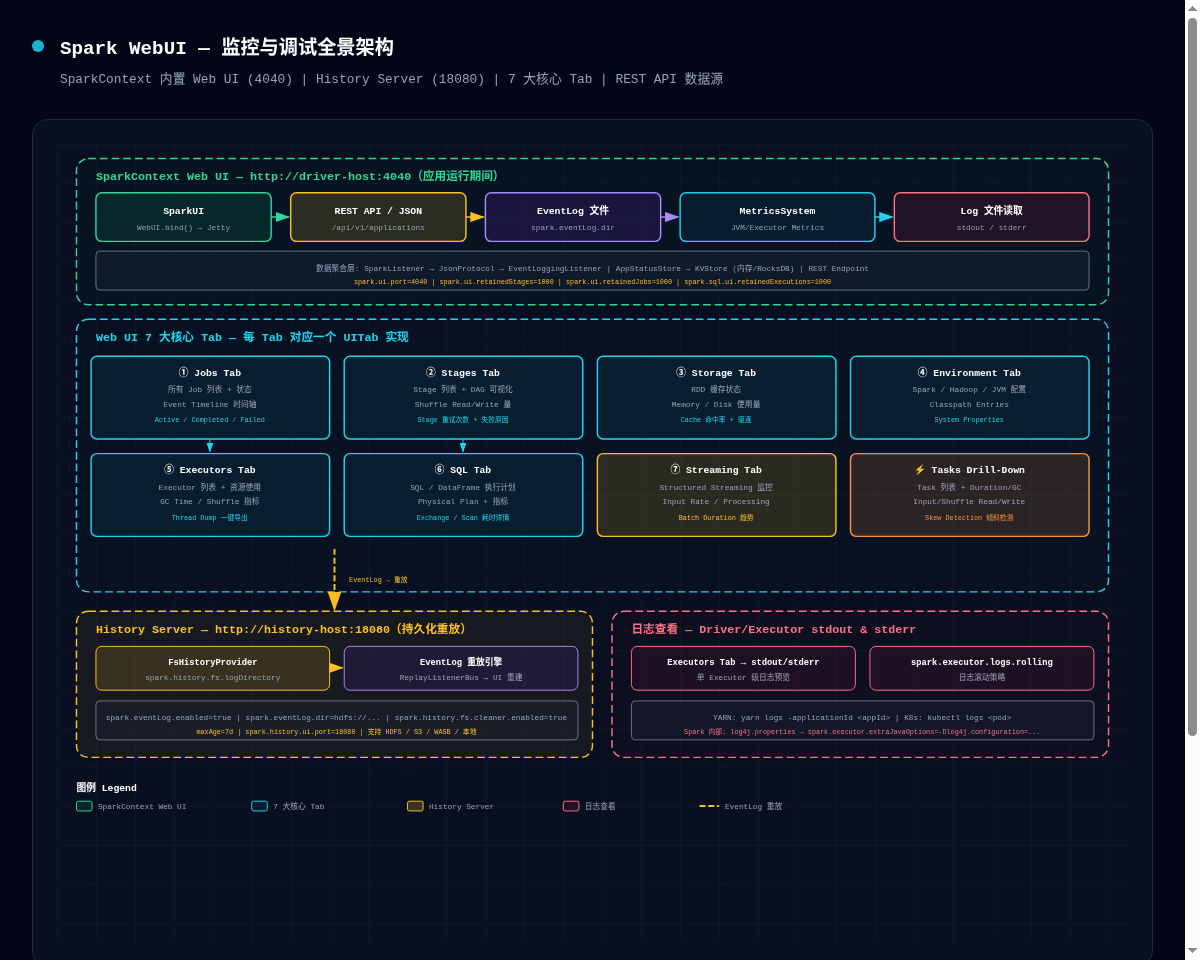Click the Stage 重试次数 + 失败原因 text
The image size is (1200, 960).
point(463,420)
